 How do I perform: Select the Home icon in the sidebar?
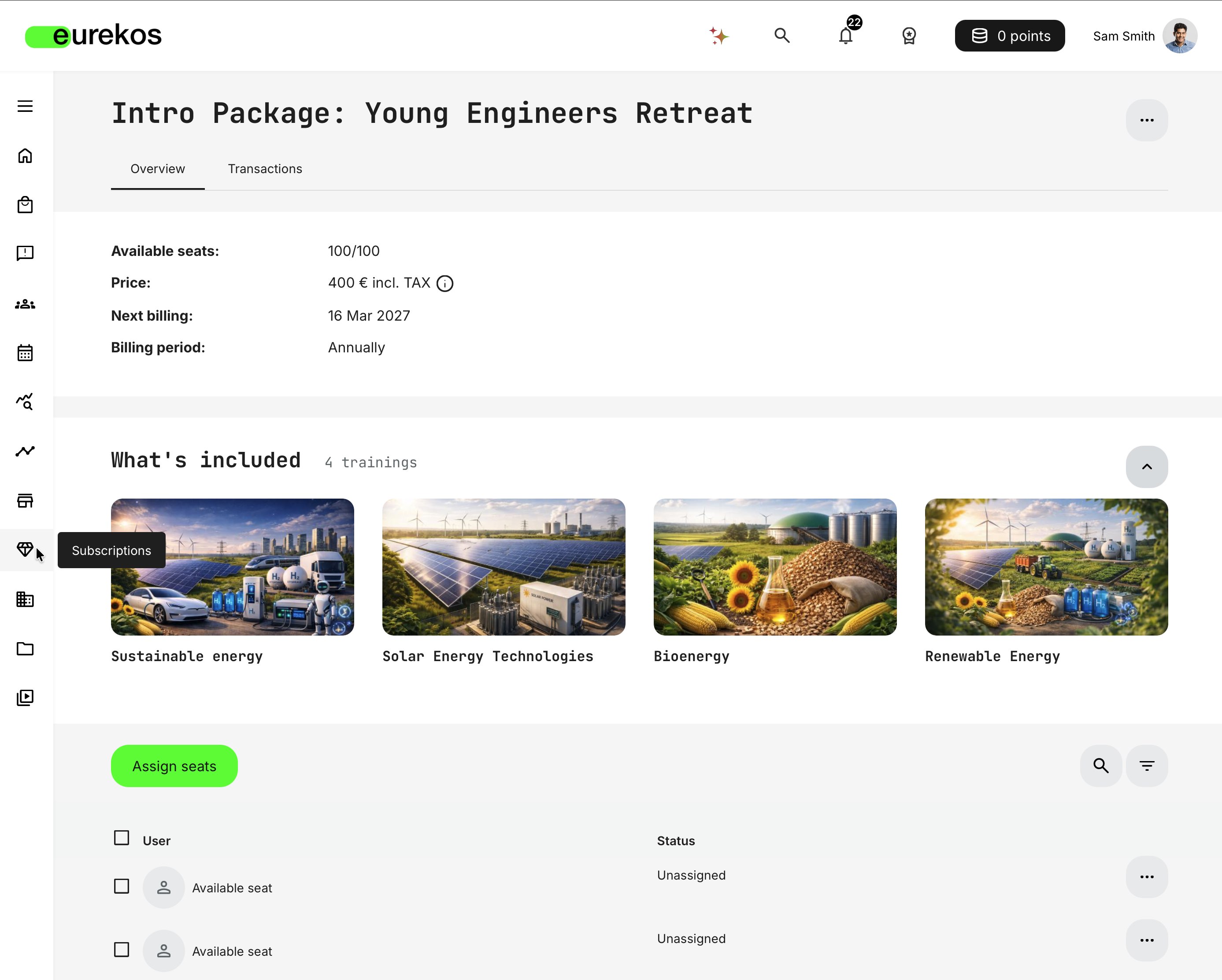(x=25, y=155)
